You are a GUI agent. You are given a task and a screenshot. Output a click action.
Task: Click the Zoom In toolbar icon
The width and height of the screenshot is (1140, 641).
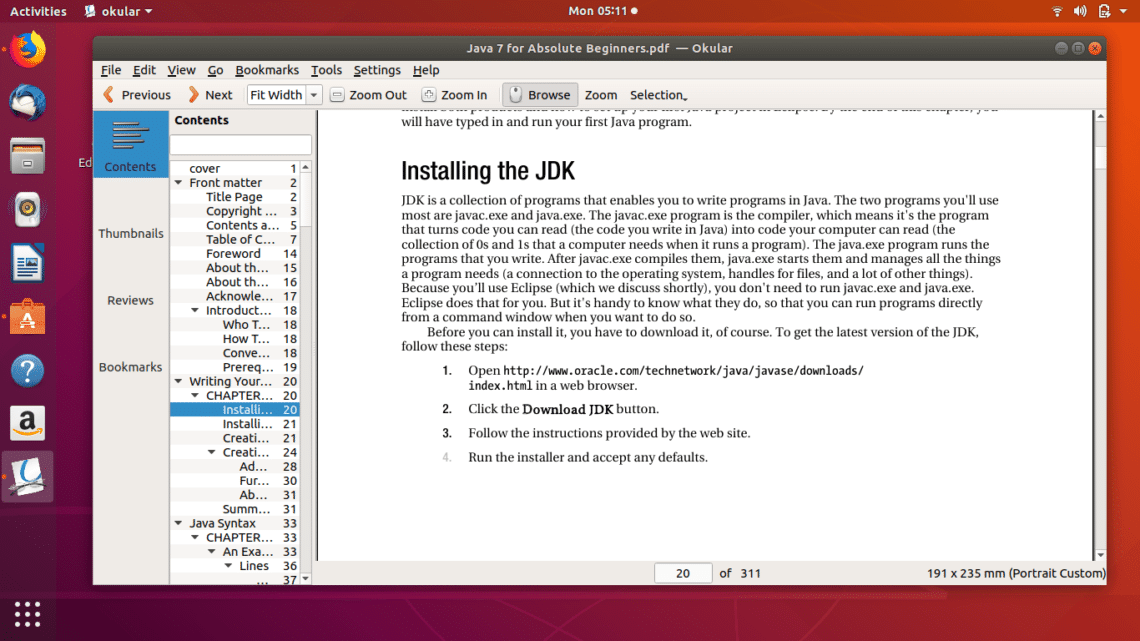point(429,95)
